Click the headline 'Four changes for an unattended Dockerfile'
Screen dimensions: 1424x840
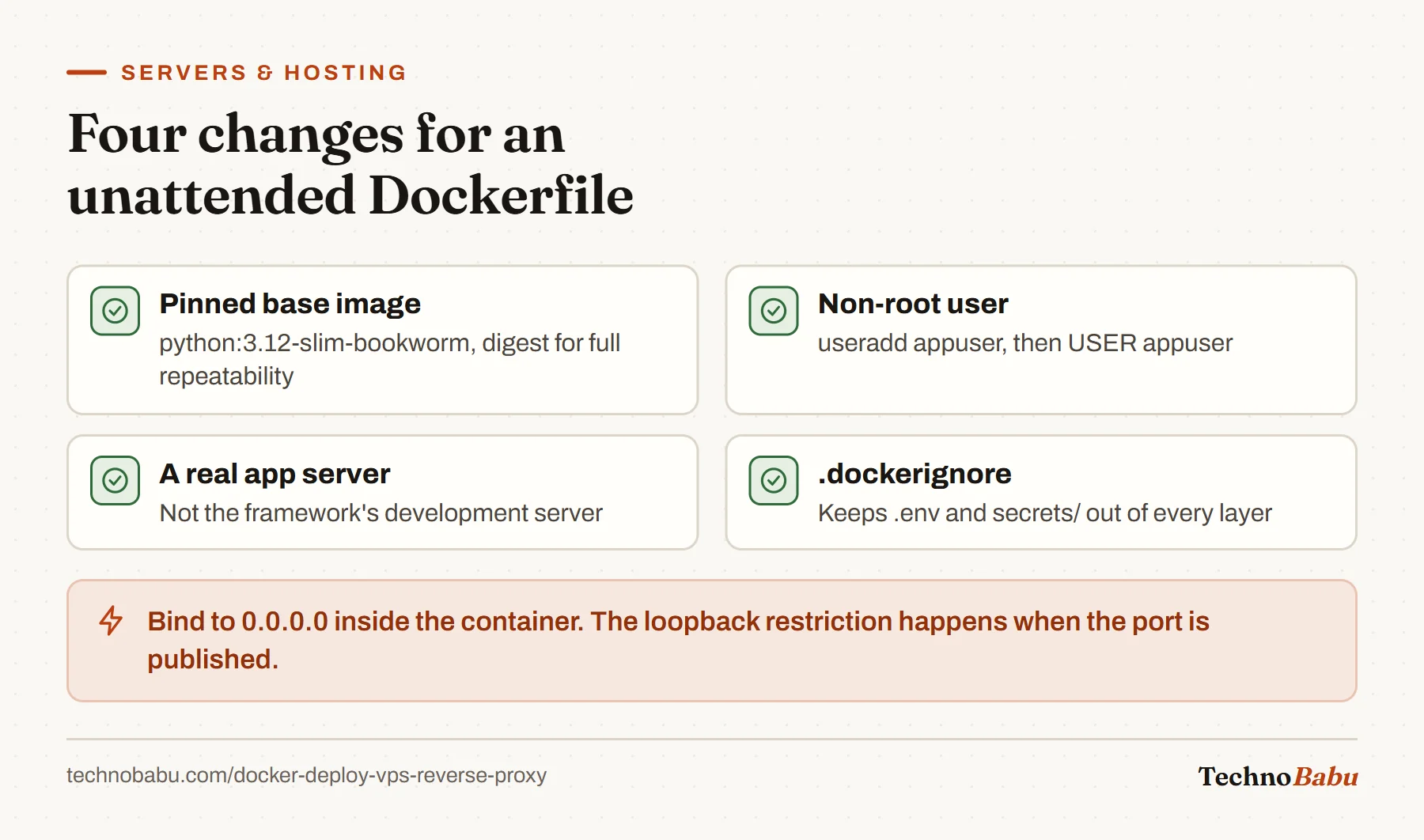point(350,165)
